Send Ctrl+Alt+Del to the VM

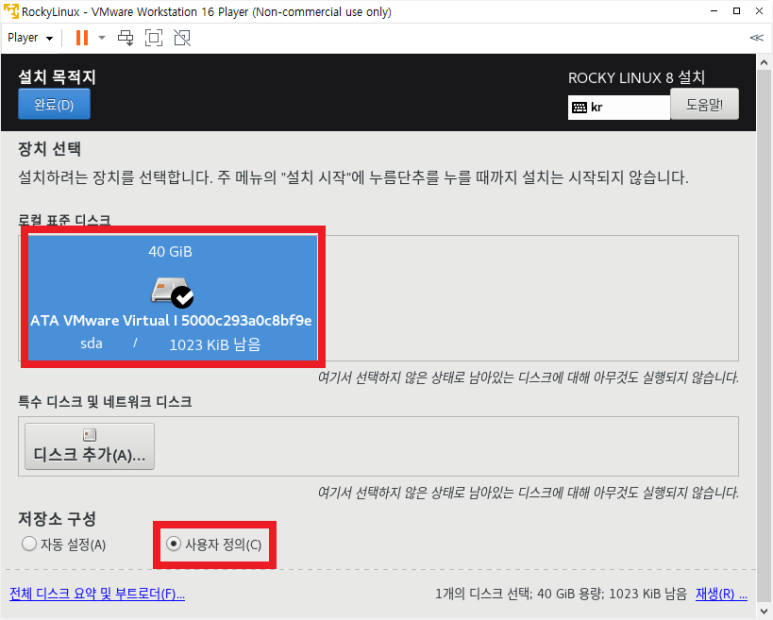tap(125, 38)
